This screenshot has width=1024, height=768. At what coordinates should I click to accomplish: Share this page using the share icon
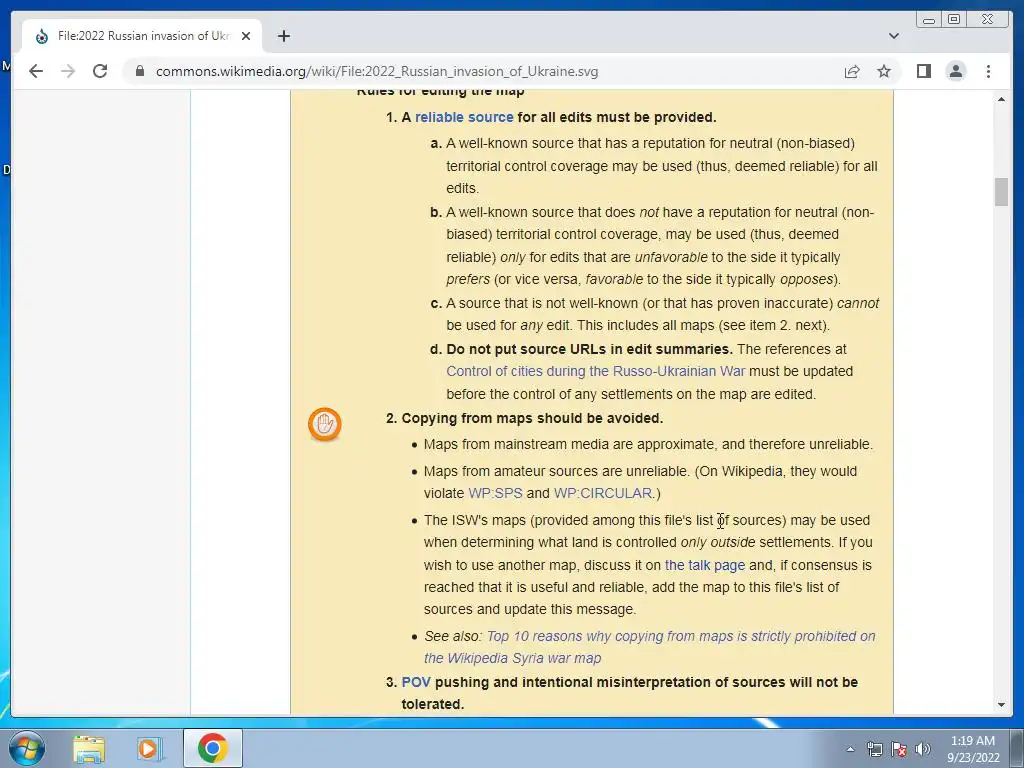point(852,71)
